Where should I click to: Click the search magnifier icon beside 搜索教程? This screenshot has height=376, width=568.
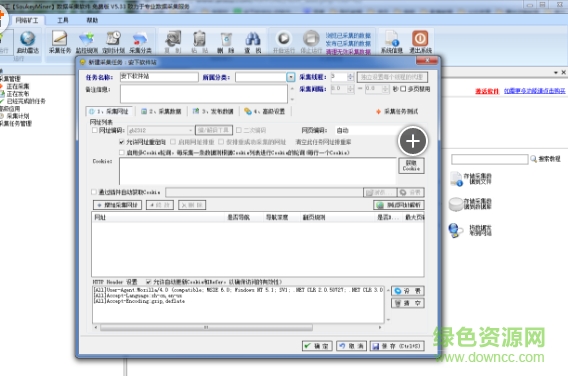coord(534,159)
